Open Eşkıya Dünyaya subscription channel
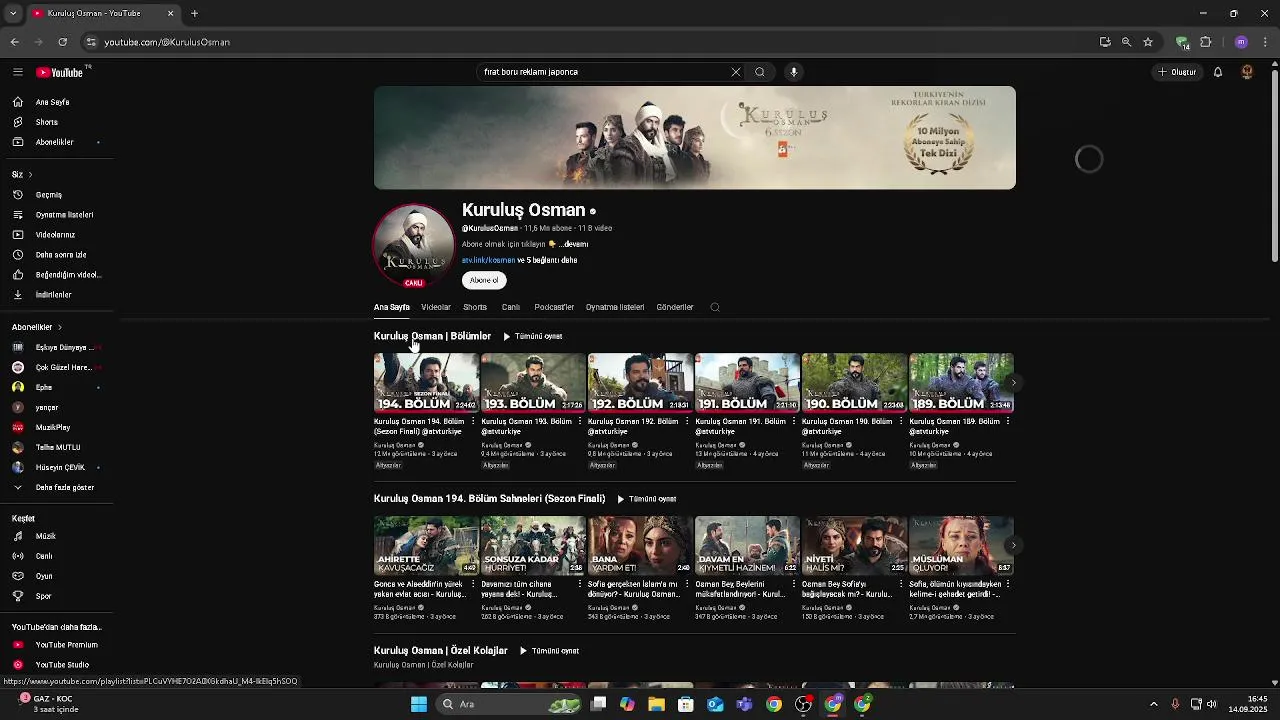This screenshot has height=720, width=1280. tap(56, 347)
